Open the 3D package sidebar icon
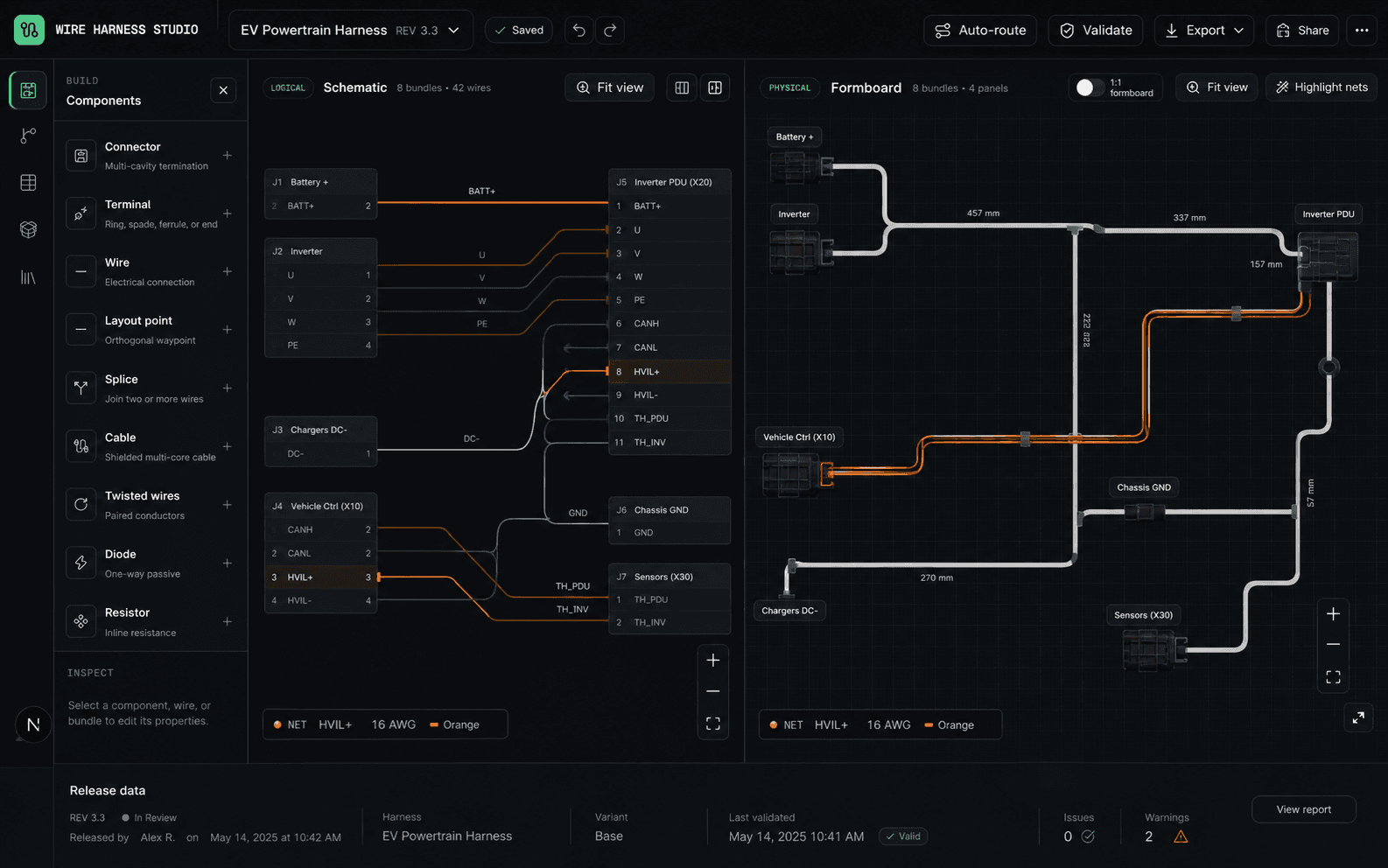Screen dimensions: 1388x868 [28, 229]
